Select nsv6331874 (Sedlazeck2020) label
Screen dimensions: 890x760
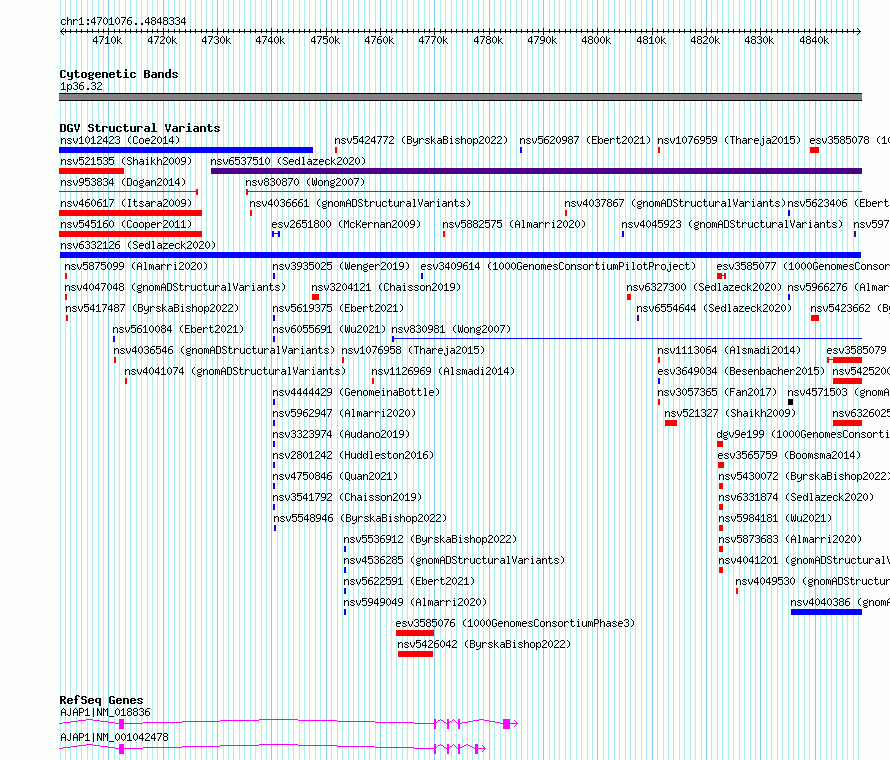(x=796, y=497)
